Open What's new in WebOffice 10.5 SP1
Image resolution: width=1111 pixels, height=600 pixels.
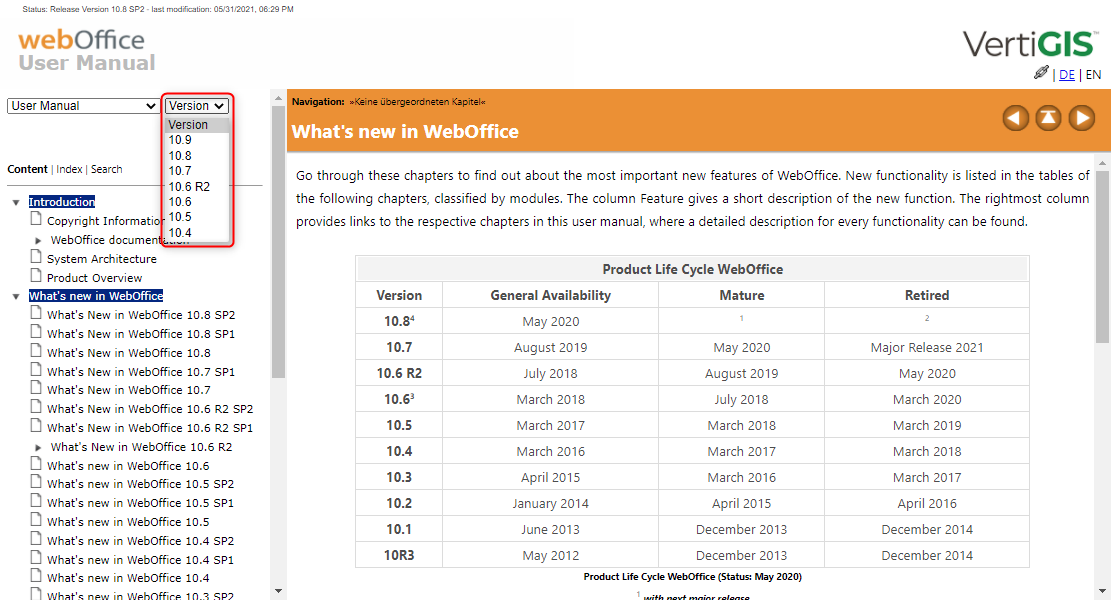coord(140,502)
